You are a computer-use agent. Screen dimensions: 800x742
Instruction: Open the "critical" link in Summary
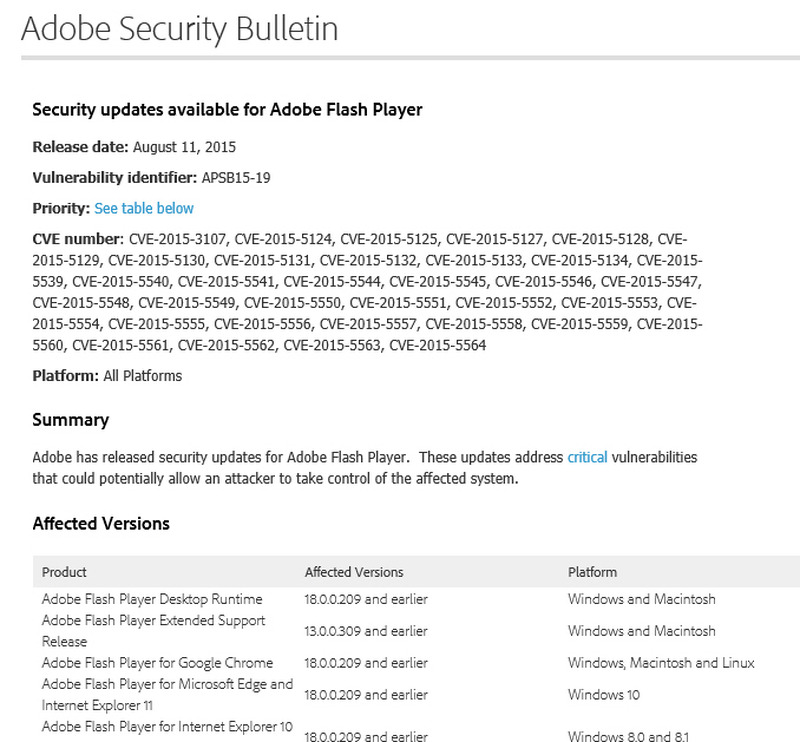[x=587, y=457]
